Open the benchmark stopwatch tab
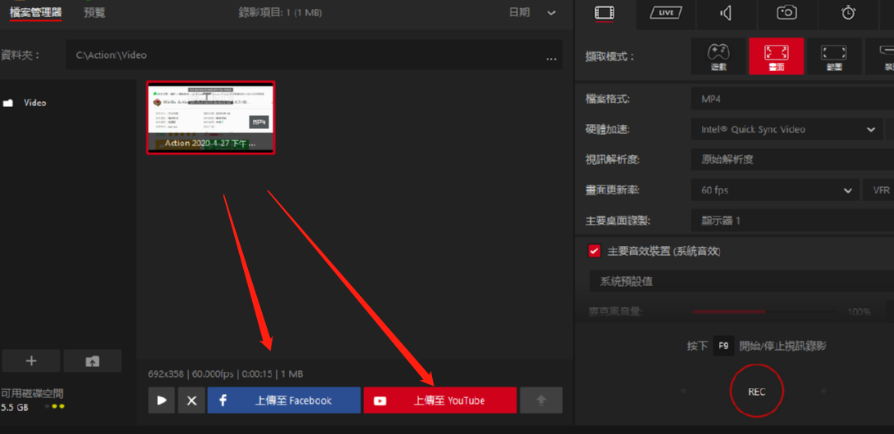The image size is (894, 434). pos(848,13)
